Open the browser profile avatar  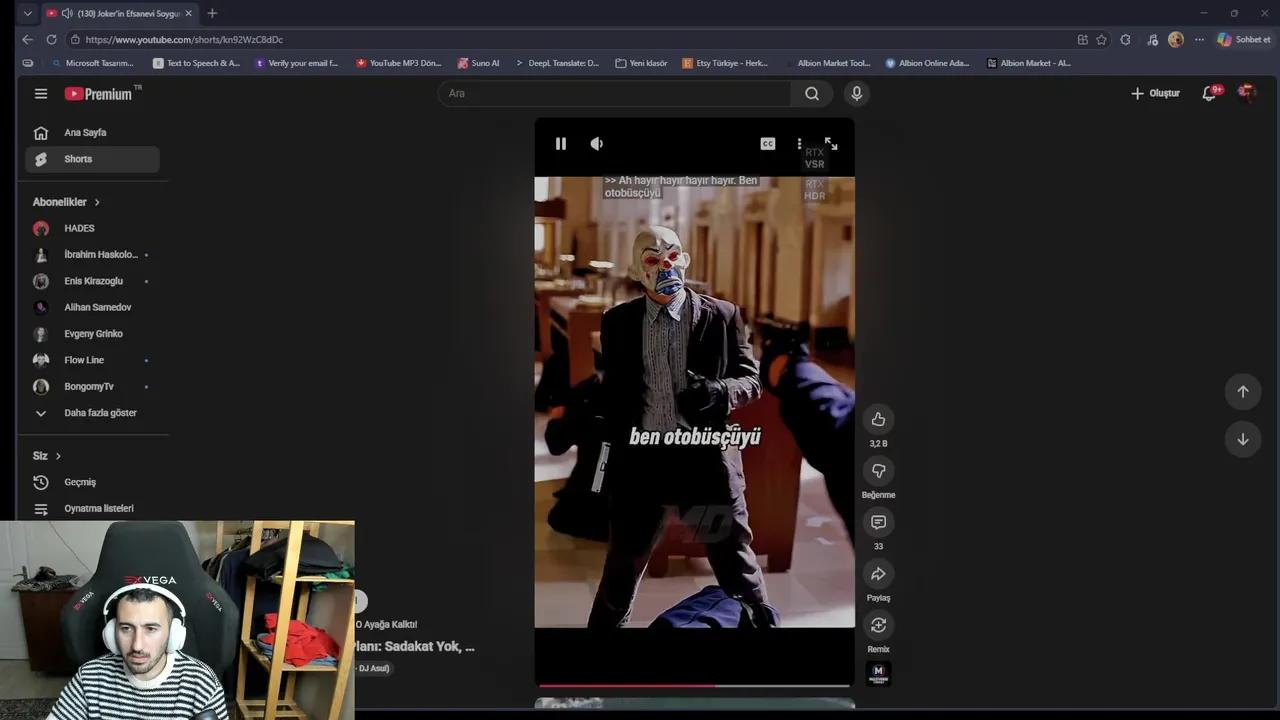point(1176,39)
